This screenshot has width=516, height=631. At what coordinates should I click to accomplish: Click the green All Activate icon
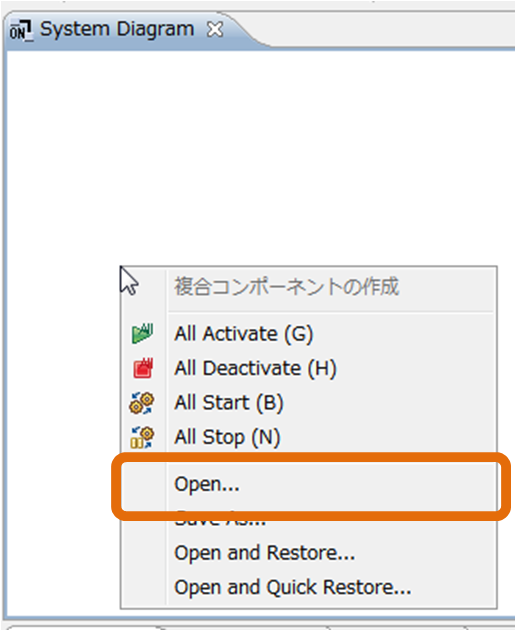[142, 334]
